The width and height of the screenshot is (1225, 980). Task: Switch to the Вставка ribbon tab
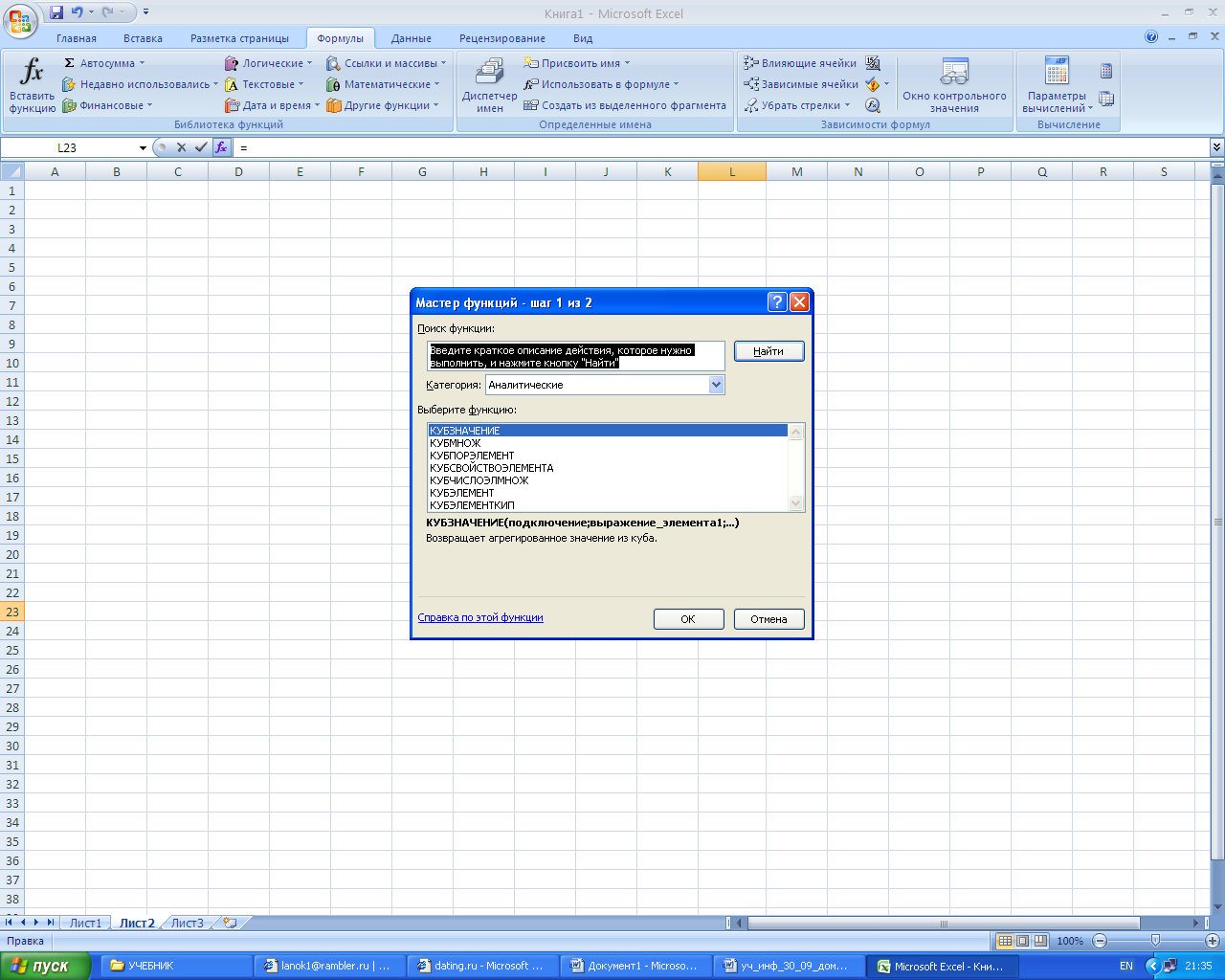143,38
